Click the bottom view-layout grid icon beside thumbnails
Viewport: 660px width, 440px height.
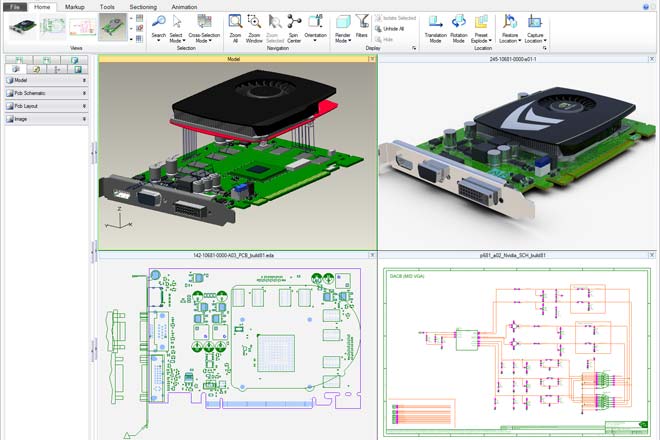(140, 39)
